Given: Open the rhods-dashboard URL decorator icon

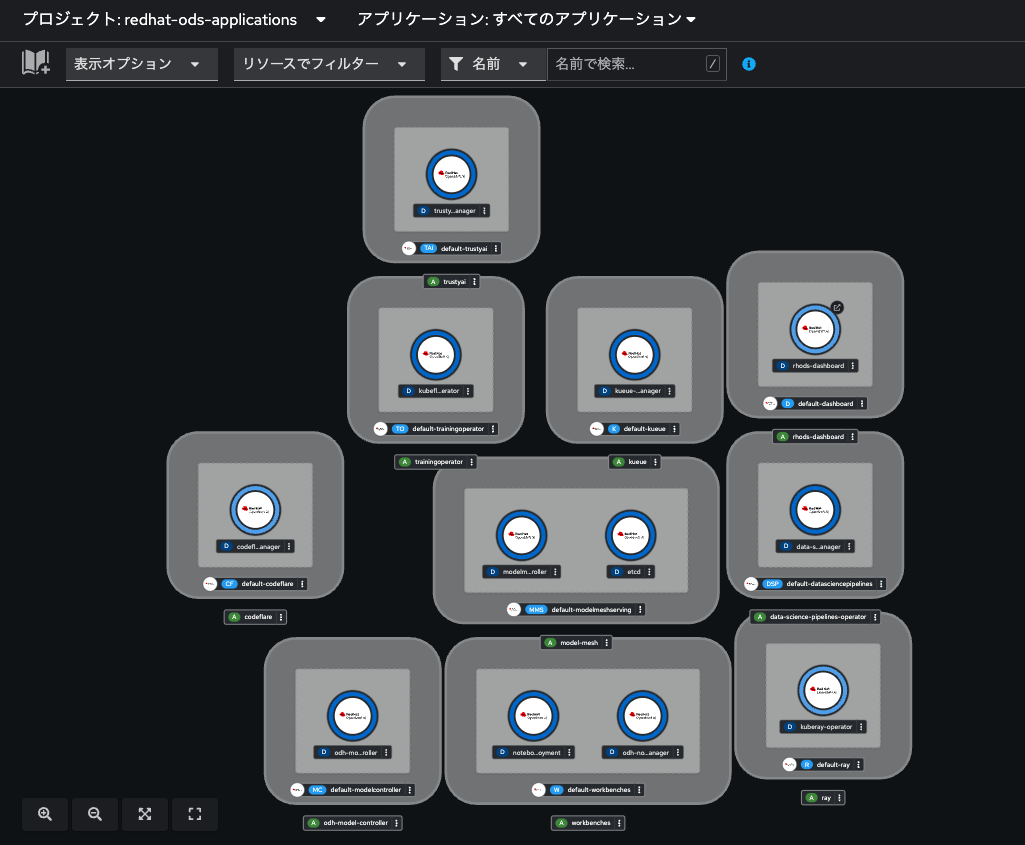Looking at the screenshot, I should click(837, 307).
